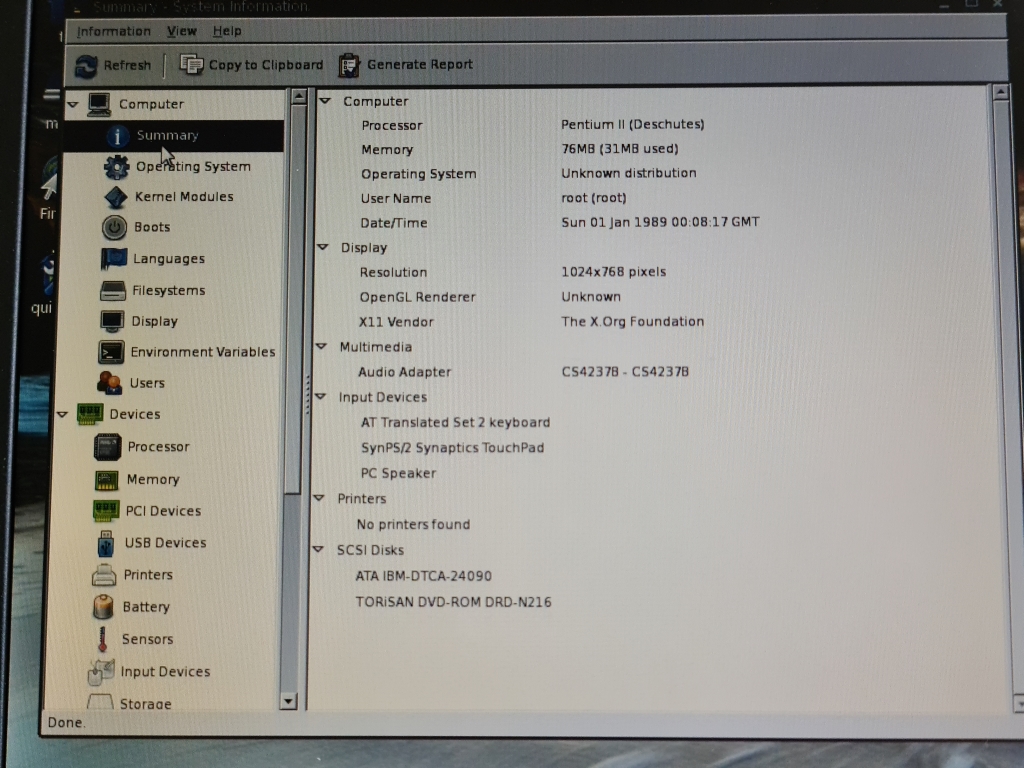1024x768 pixels.
Task: Collapse the Devices tree category
Action: pos(63,414)
